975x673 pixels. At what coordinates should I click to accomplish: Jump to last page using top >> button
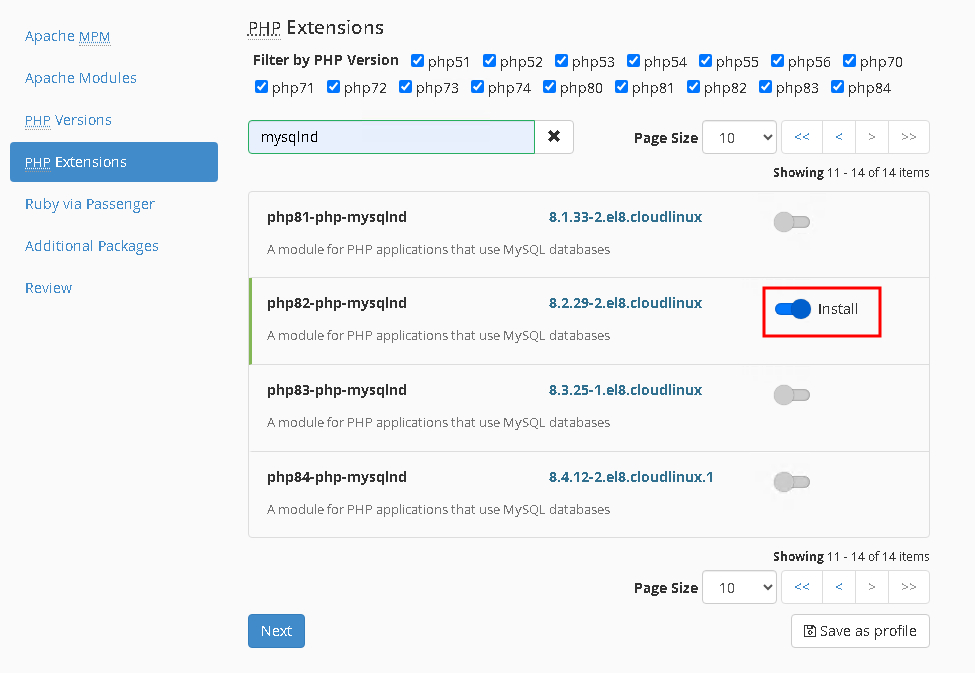908,137
